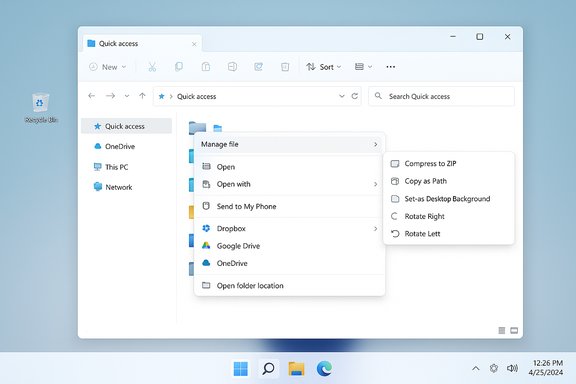Refresh the Quick access view
This screenshot has height=384, width=576.
(354, 96)
